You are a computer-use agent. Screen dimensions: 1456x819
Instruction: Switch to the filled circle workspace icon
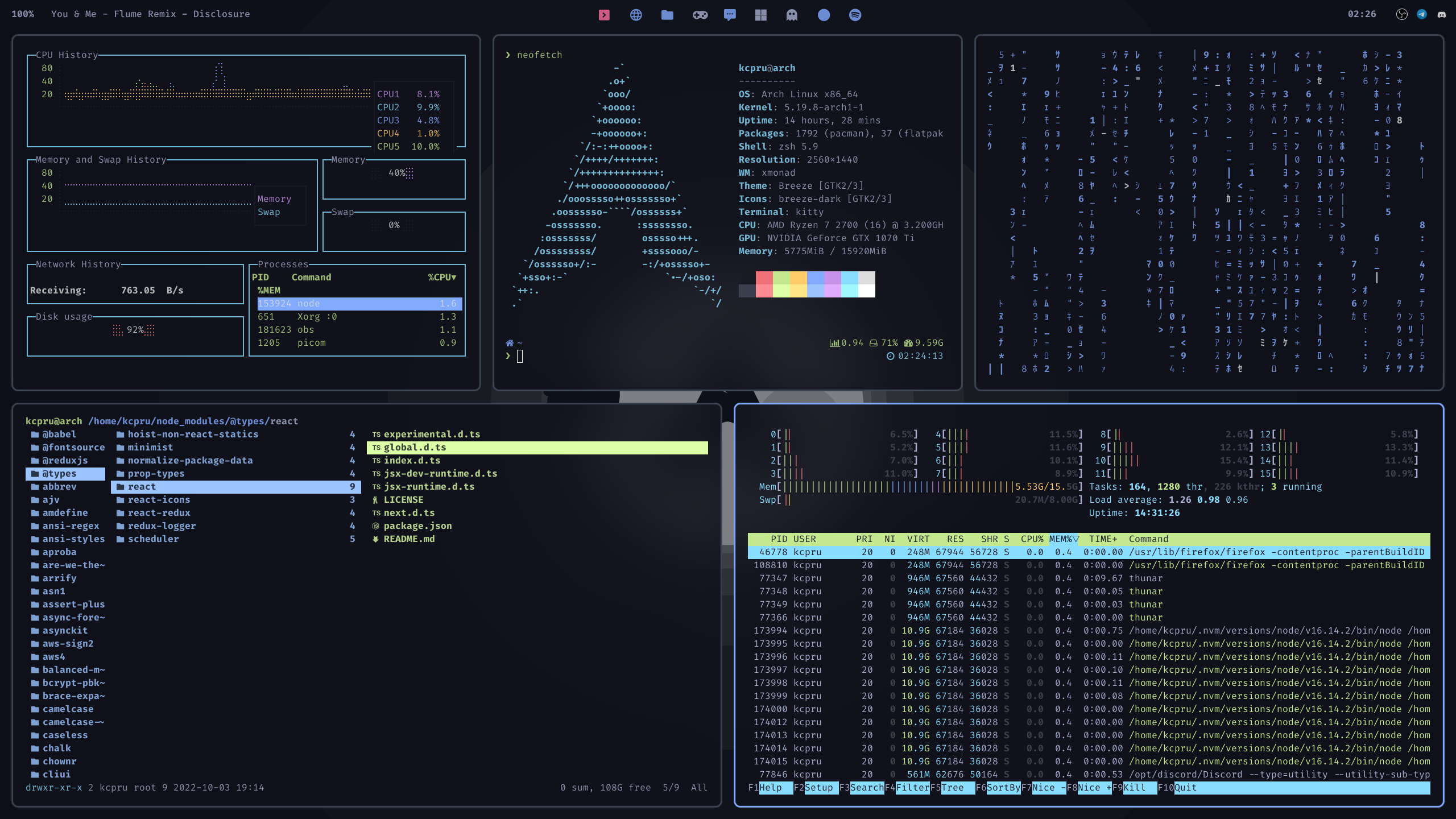click(824, 15)
